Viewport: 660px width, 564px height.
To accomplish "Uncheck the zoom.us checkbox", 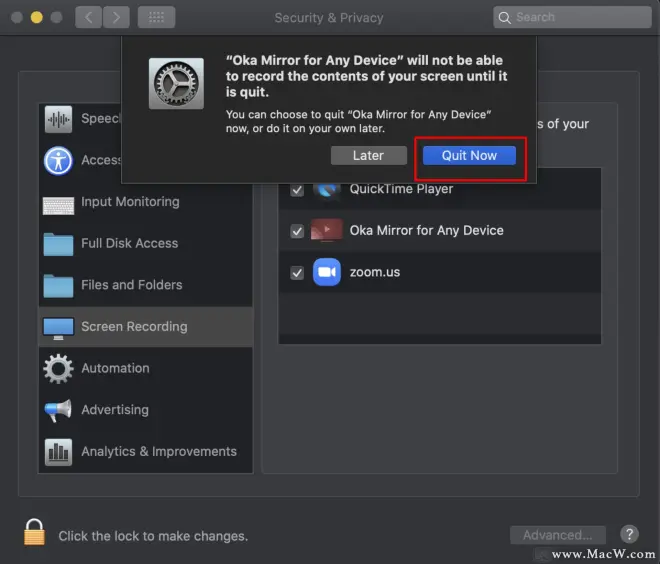I will tap(297, 273).
